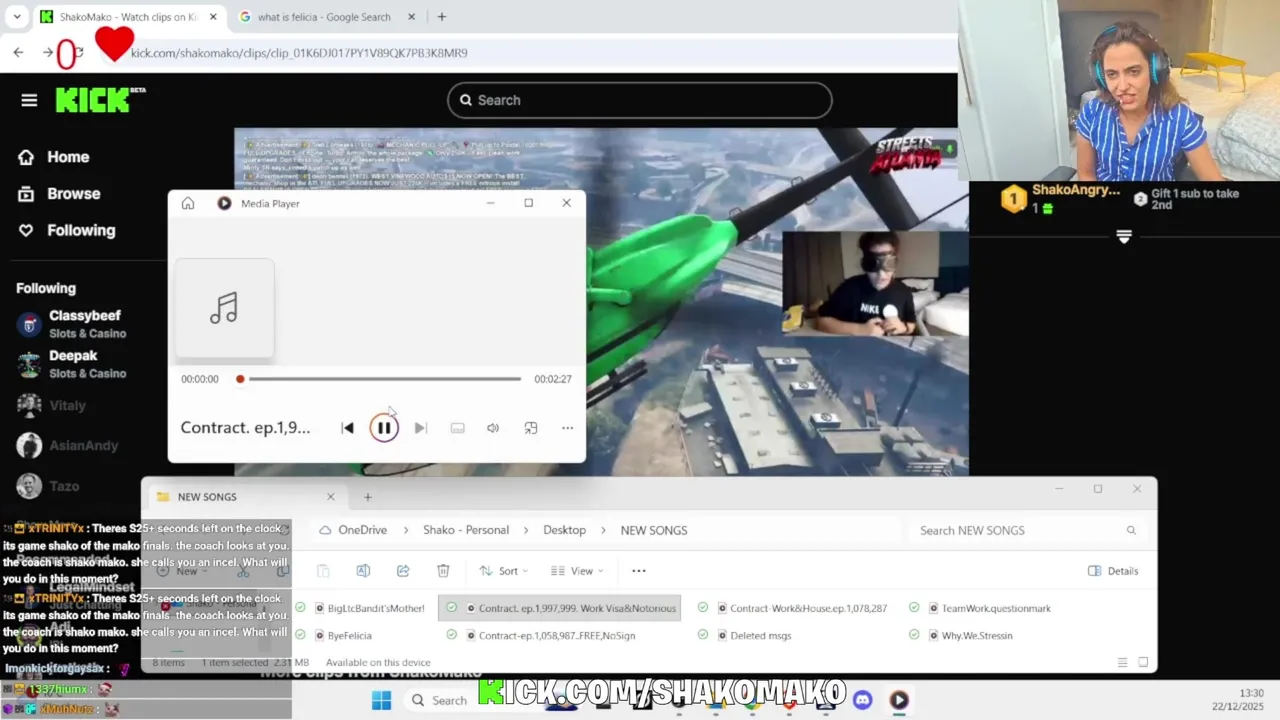Click Share icon in Explorer toolbar
This screenshot has width=1280, height=720.
403,571
